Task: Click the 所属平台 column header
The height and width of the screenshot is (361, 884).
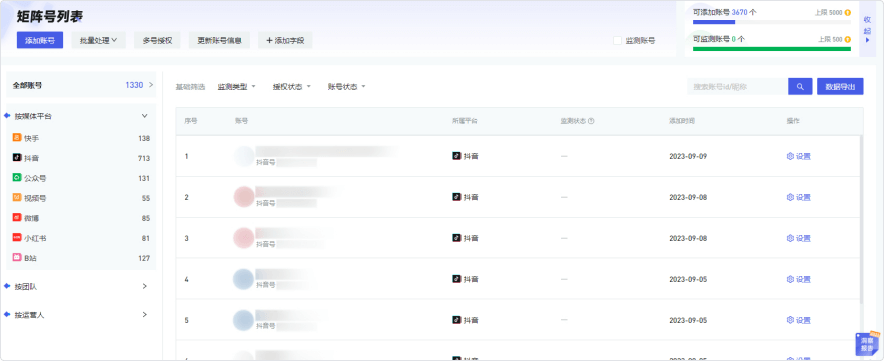Action: click(465, 121)
